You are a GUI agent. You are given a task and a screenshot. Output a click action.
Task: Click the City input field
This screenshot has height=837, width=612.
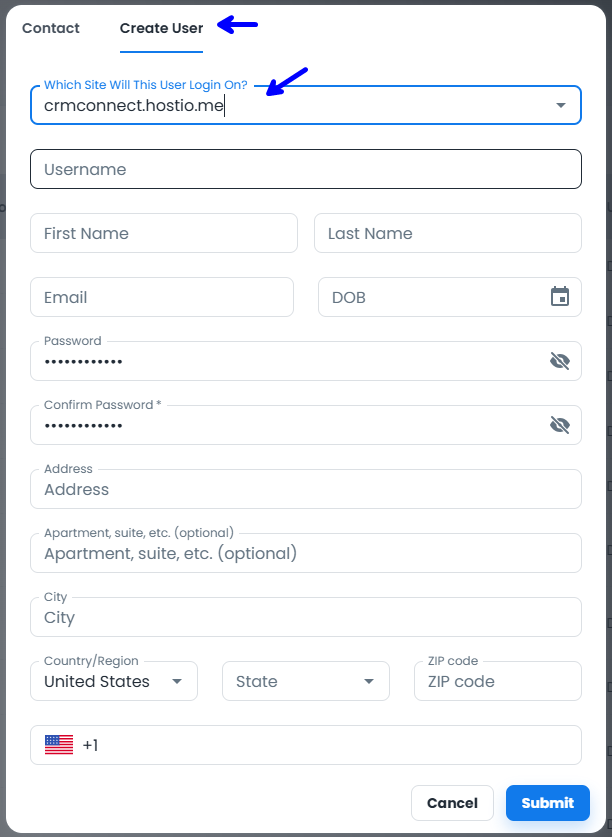305,617
